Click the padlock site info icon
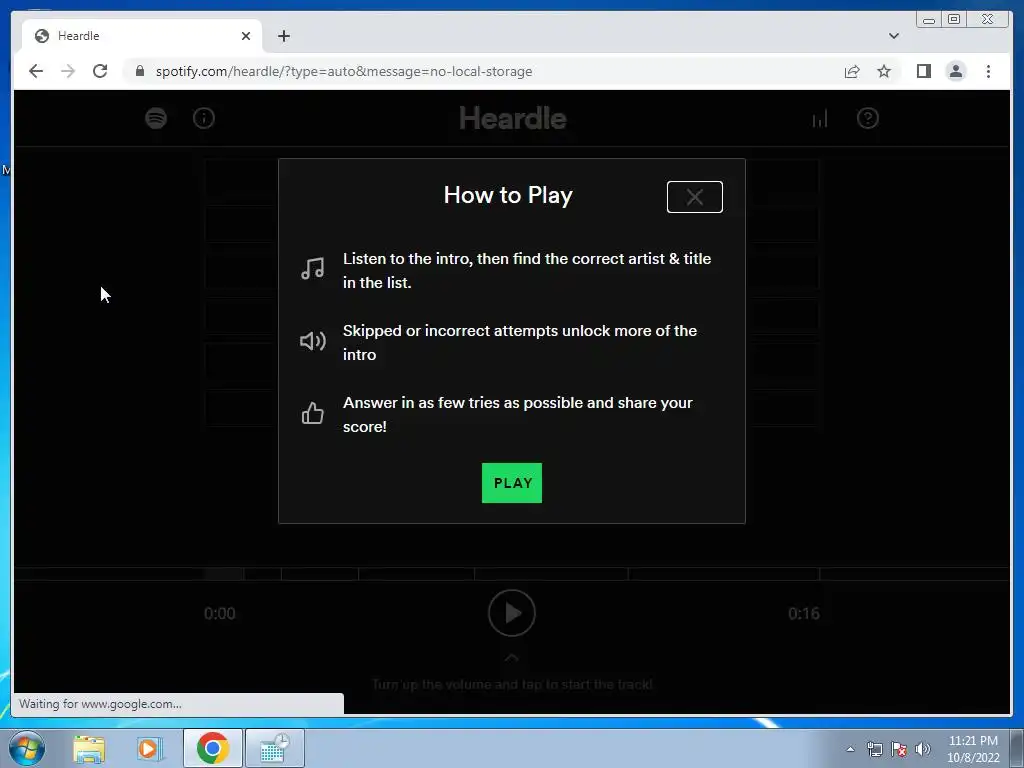This screenshot has width=1024, height=768. click(140, 71)
